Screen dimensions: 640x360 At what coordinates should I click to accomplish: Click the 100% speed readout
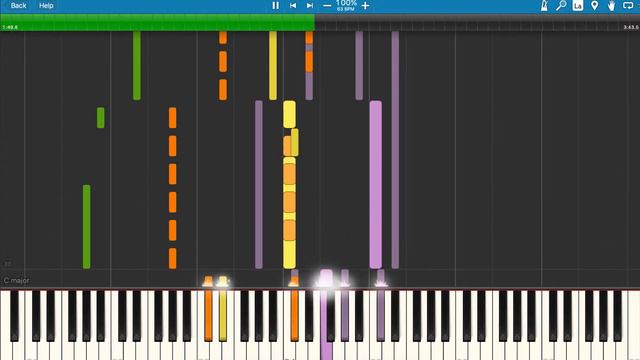(346, 3)
